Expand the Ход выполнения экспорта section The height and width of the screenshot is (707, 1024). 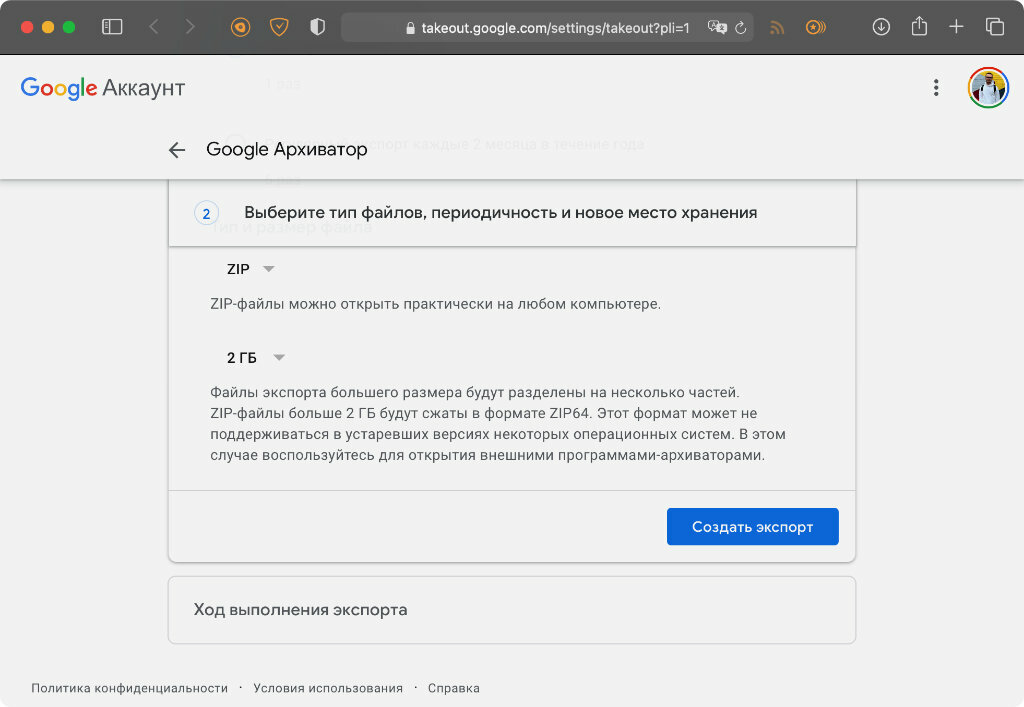click(x=512, y=610)
